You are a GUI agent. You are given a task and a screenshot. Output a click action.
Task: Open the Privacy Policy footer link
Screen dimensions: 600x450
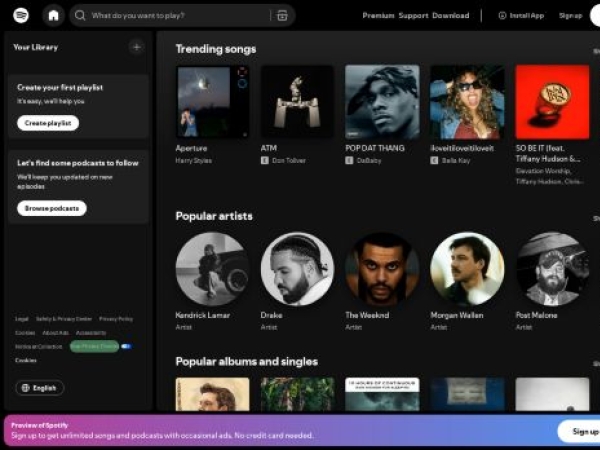[x=116, y=319]
